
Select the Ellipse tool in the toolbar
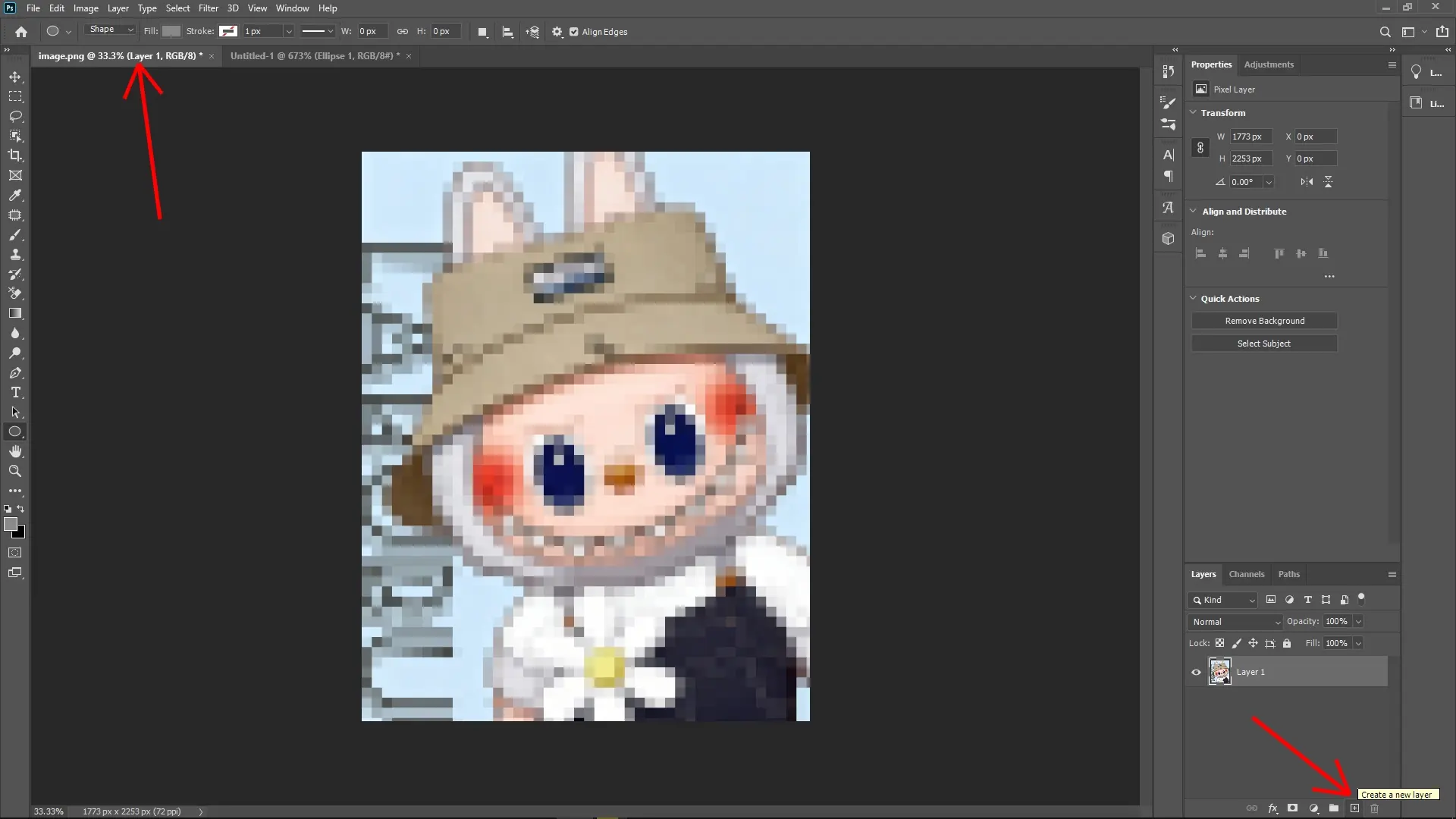[15, 431]
